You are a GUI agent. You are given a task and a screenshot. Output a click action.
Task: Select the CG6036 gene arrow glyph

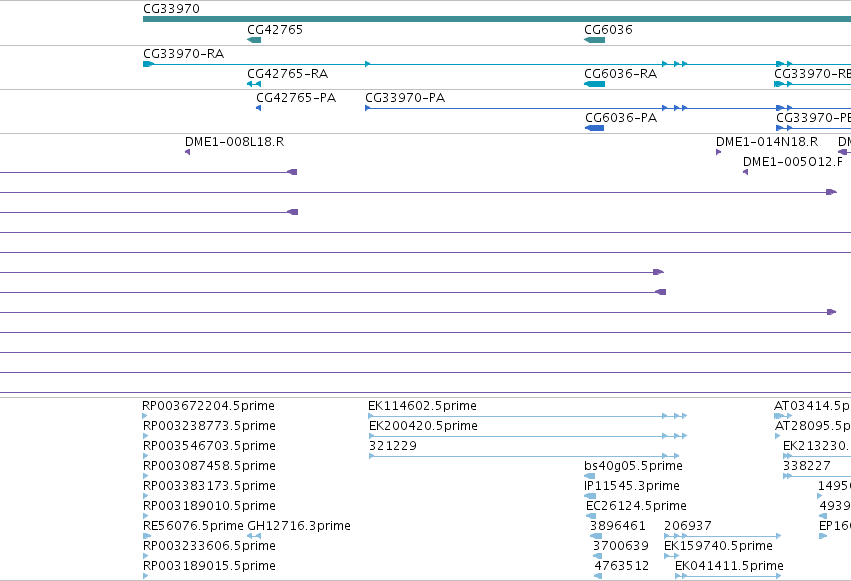pyautogui.click(x=594, y=40)
